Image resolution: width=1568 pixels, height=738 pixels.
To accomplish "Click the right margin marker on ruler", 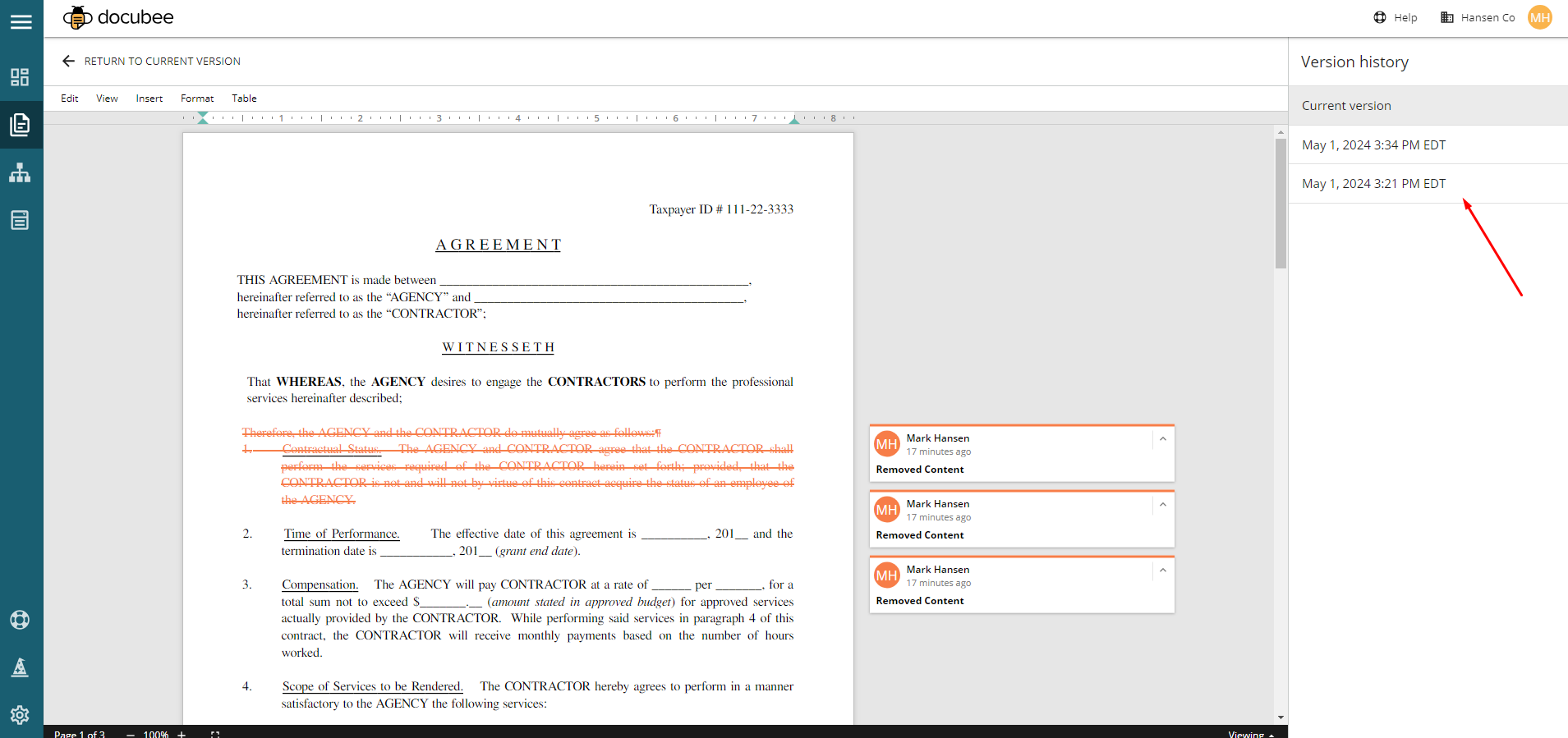I will point(794,120).
